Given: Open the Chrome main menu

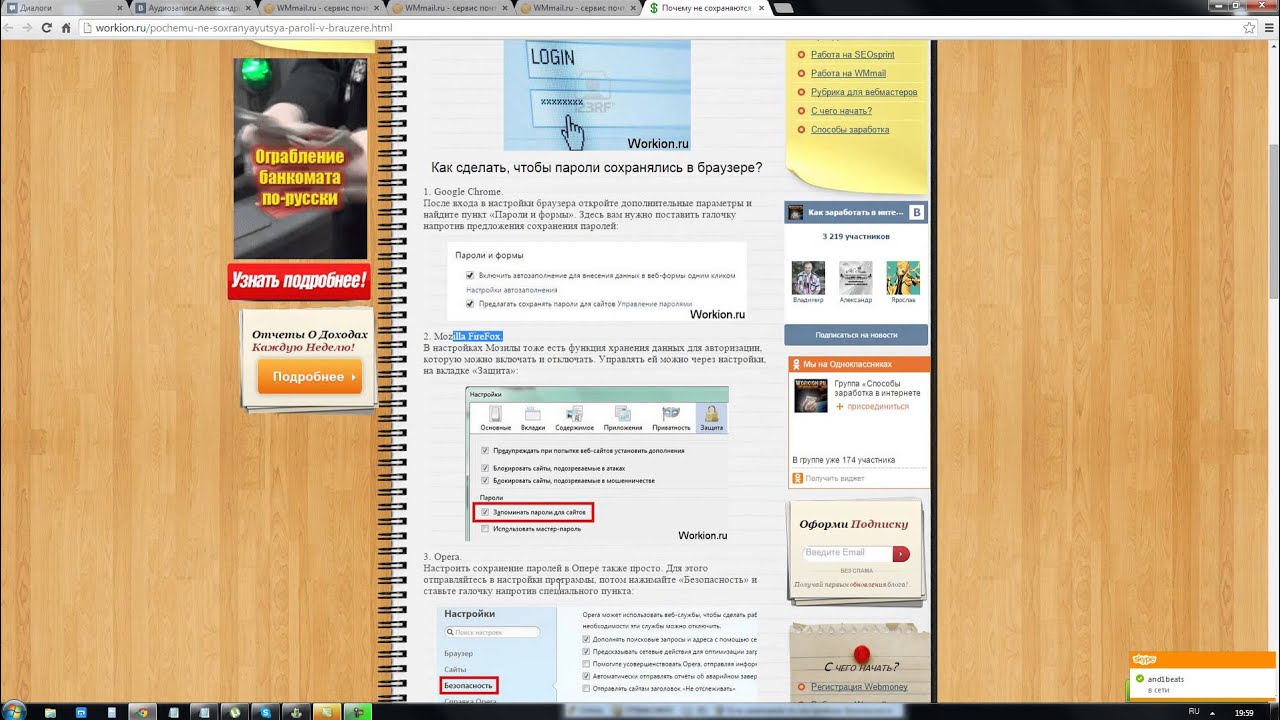Looking at the screenshot, I should (1268, 28).
